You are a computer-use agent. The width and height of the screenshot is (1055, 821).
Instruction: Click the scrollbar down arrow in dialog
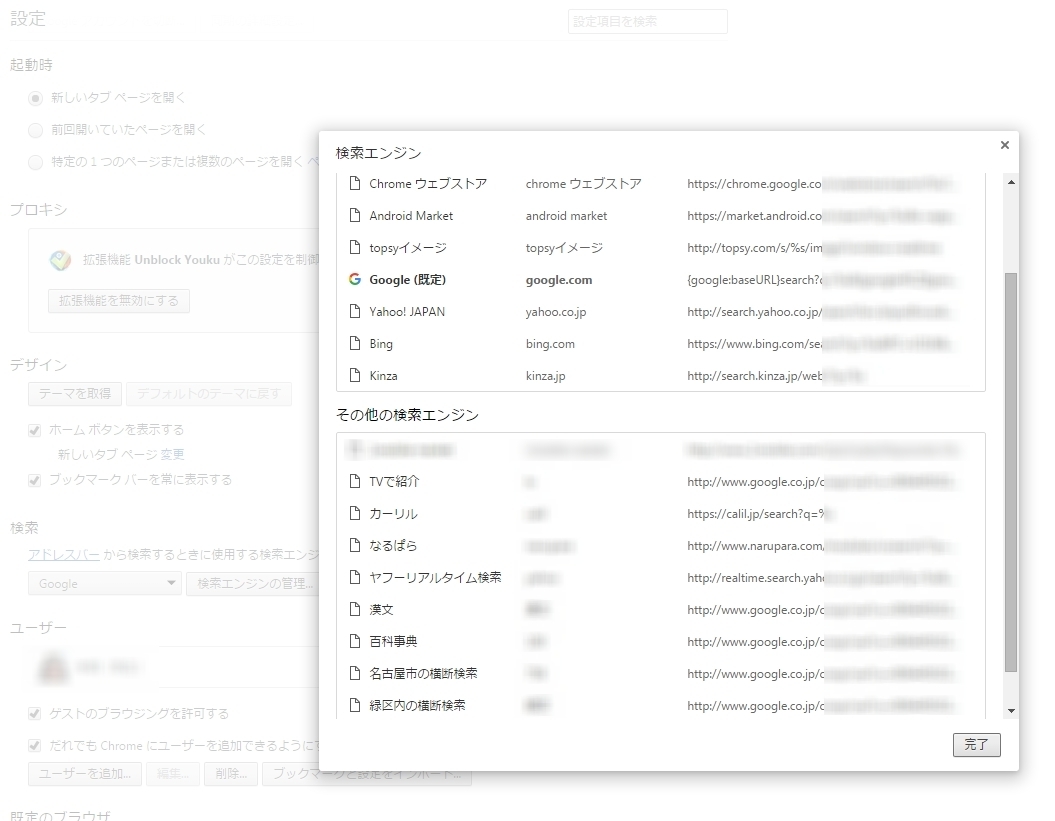(1011, 711)
